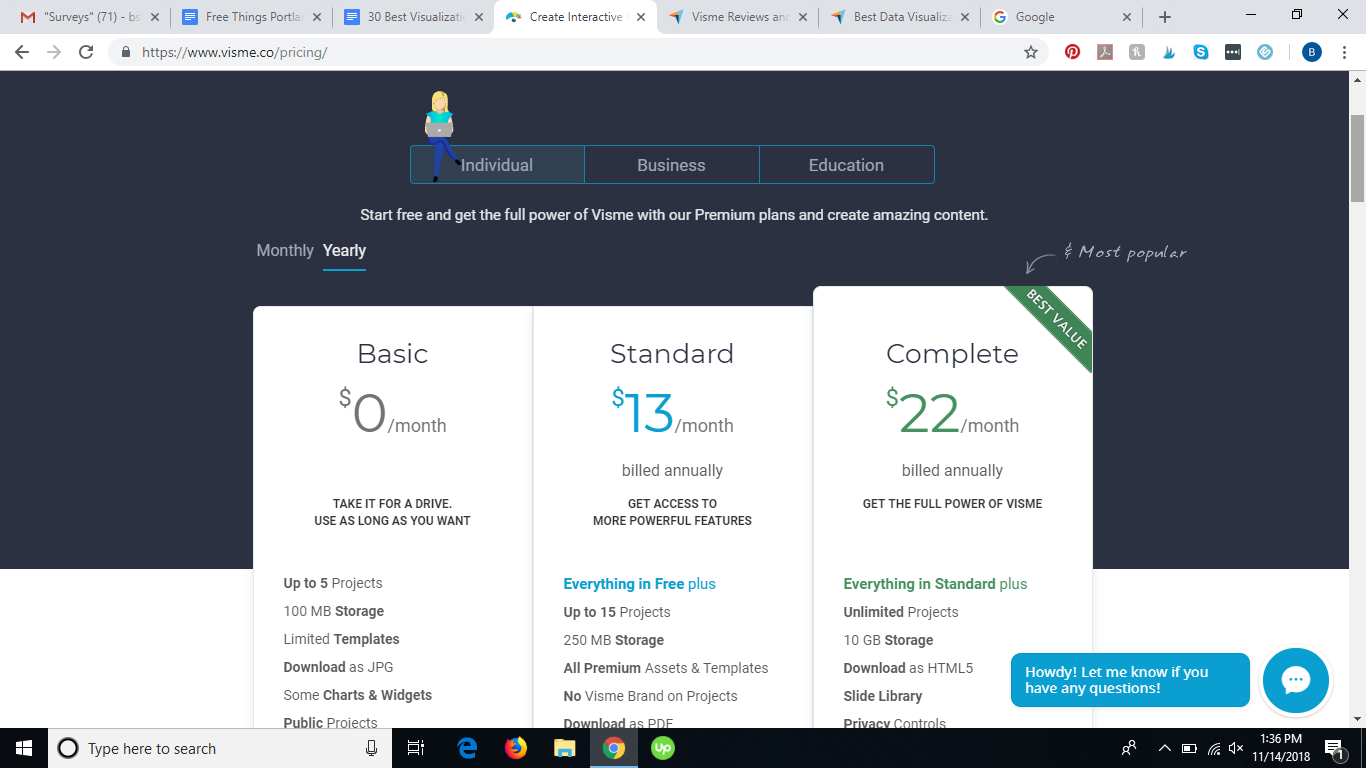Select the Individual plans tab
1366x768 pixels.
click(497, 165)
